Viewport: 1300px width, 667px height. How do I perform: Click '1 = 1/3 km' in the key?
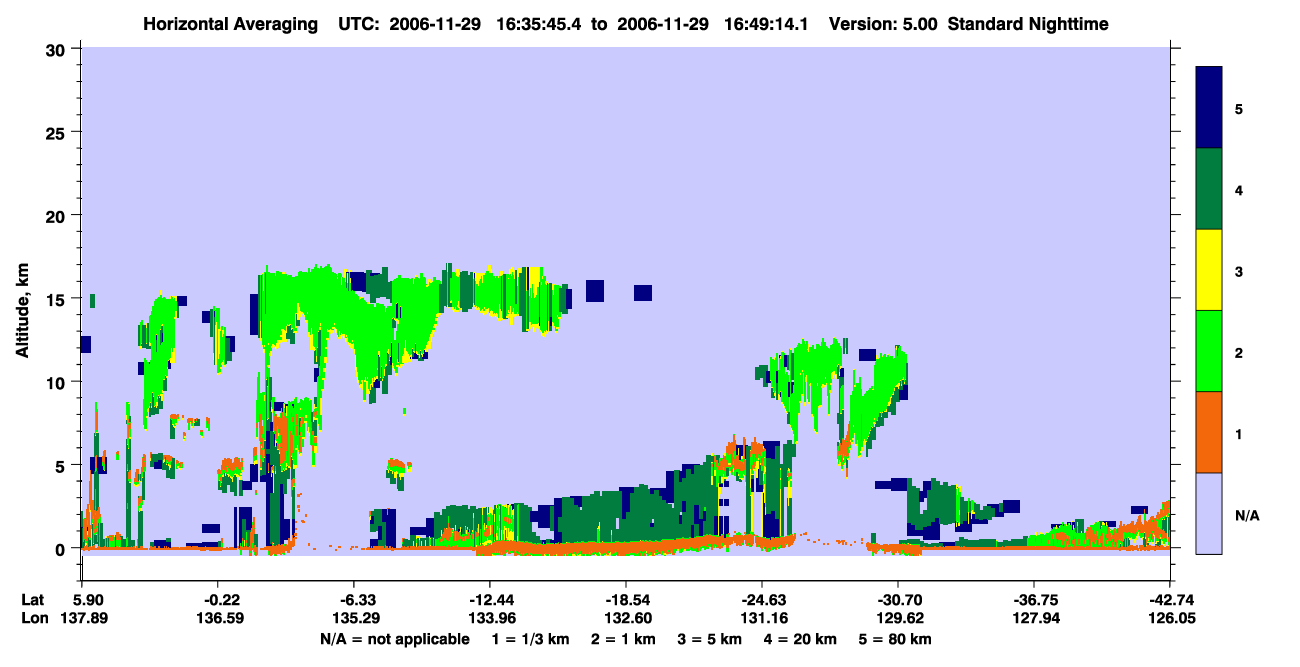pos(531,639)
